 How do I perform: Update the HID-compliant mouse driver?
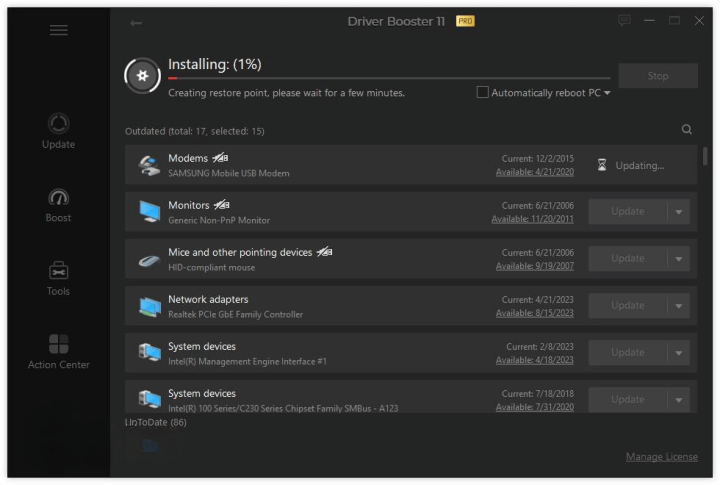[x=628, y=259]
